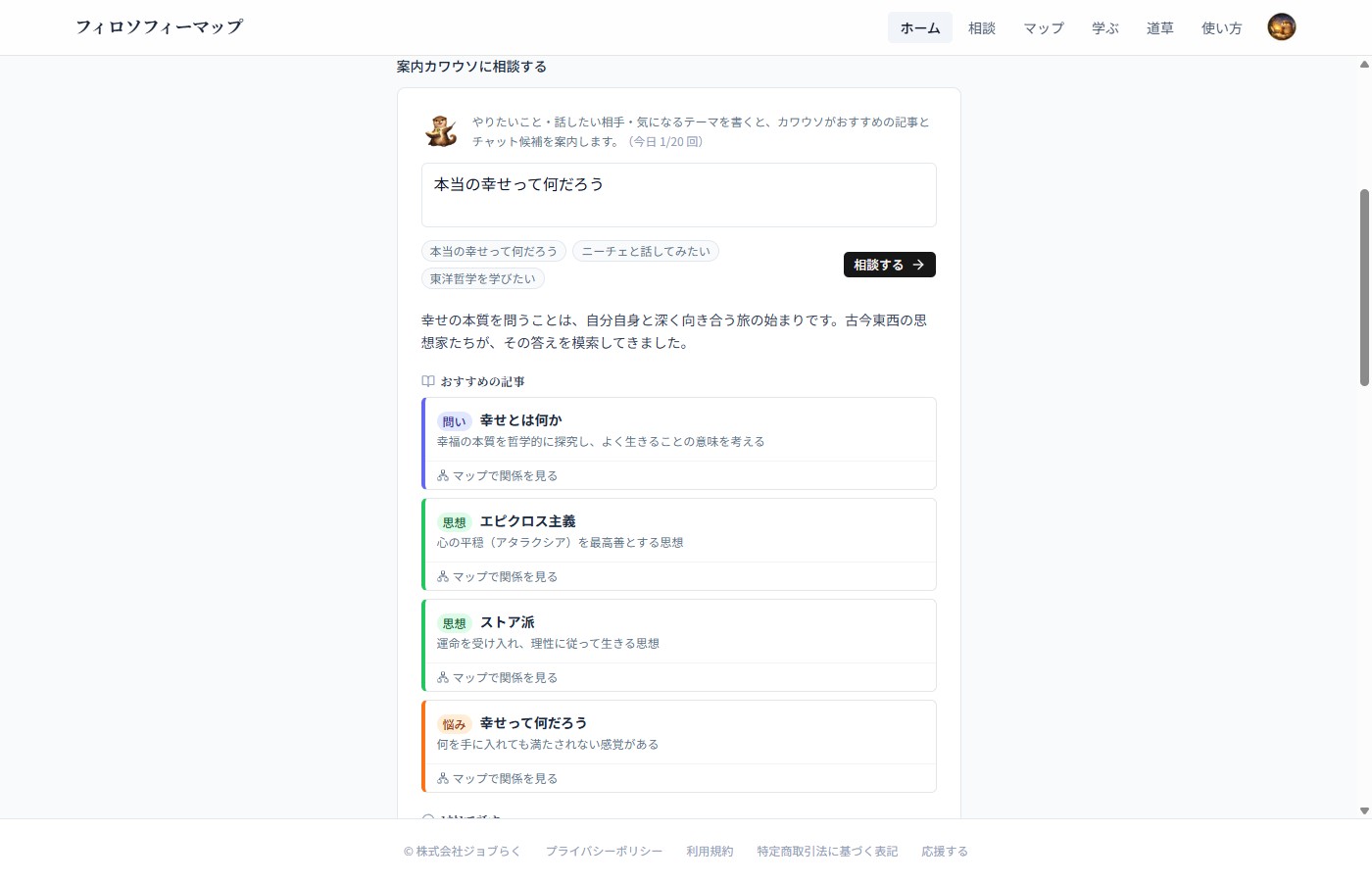This screenshot has width=1372, height=882.
Task: Click the otter guide mascot icon
Action: (x=441, y=130)
